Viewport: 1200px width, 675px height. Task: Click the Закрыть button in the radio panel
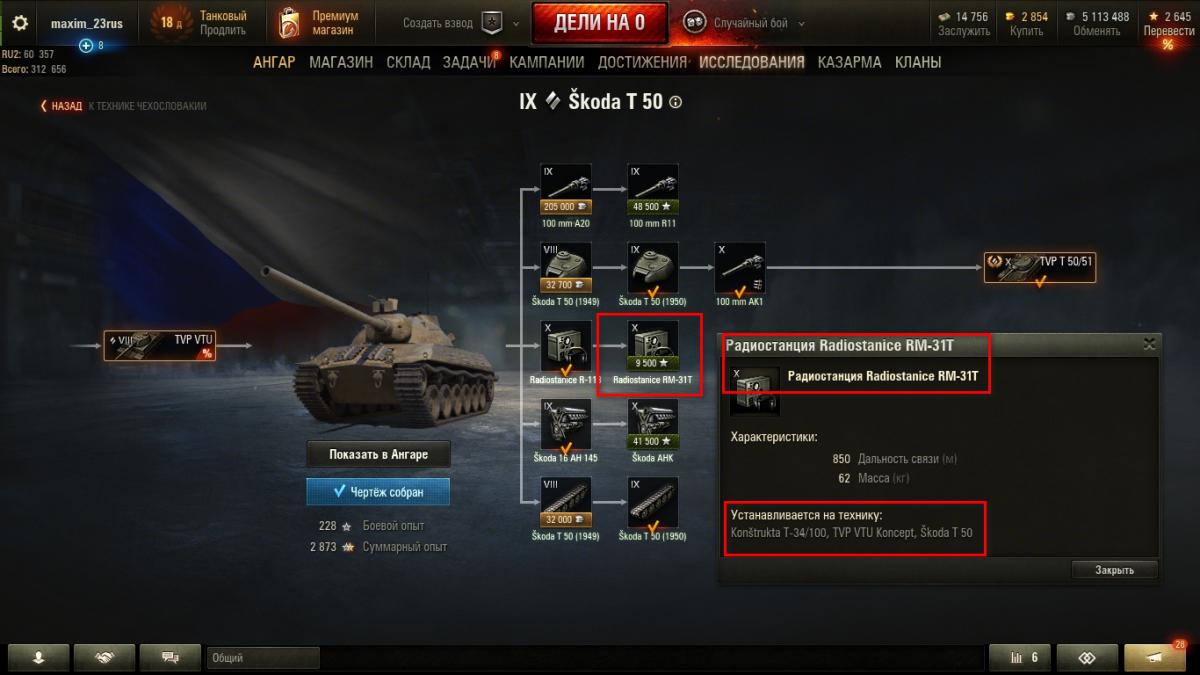1114,570
